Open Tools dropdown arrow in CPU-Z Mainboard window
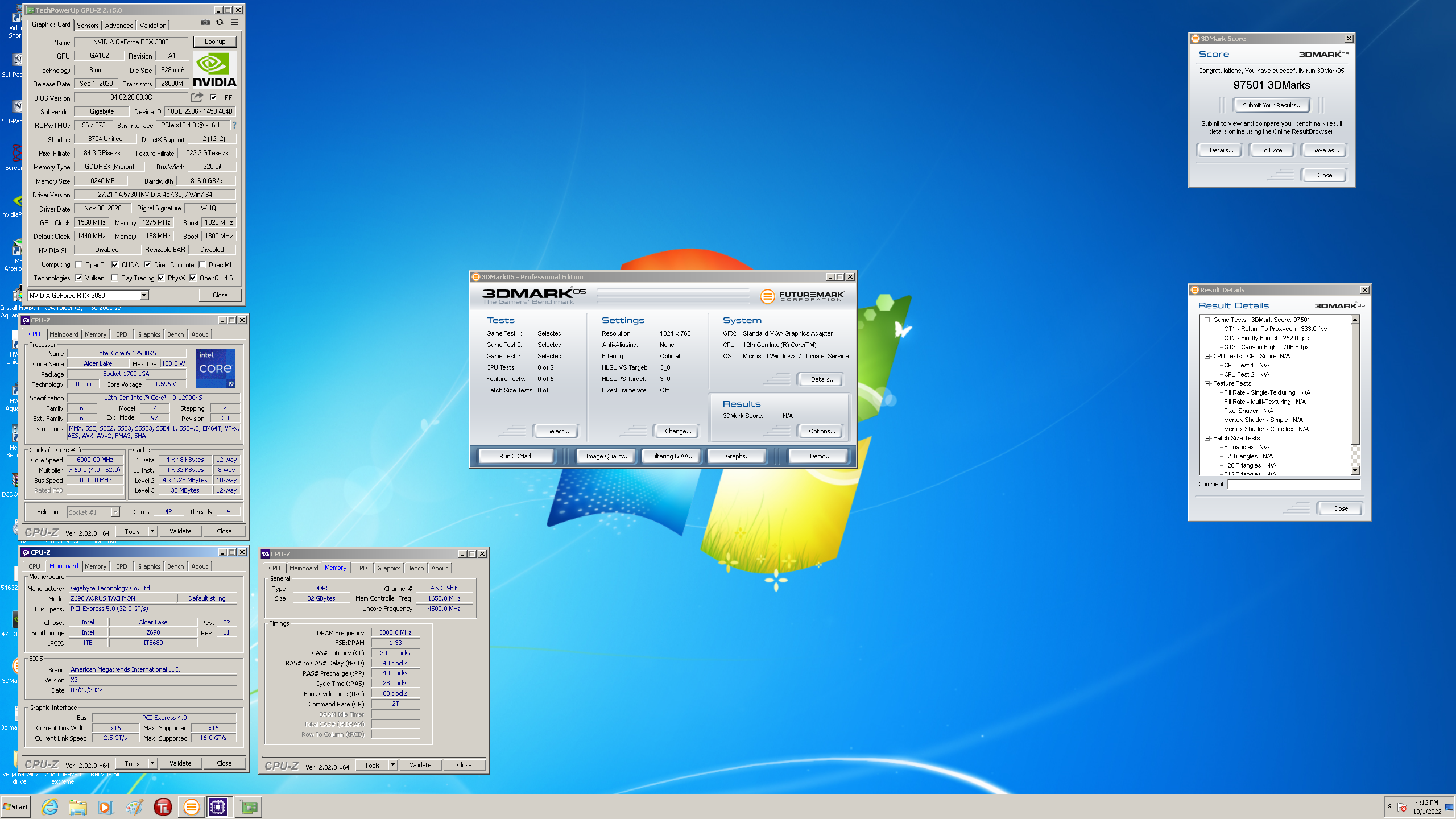 tap(152, 763)
